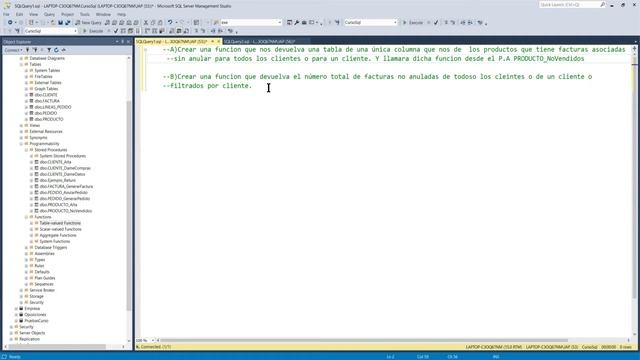Collapse the Functions node
This screenshot has height=360, width=640.
tap(26, 217)
